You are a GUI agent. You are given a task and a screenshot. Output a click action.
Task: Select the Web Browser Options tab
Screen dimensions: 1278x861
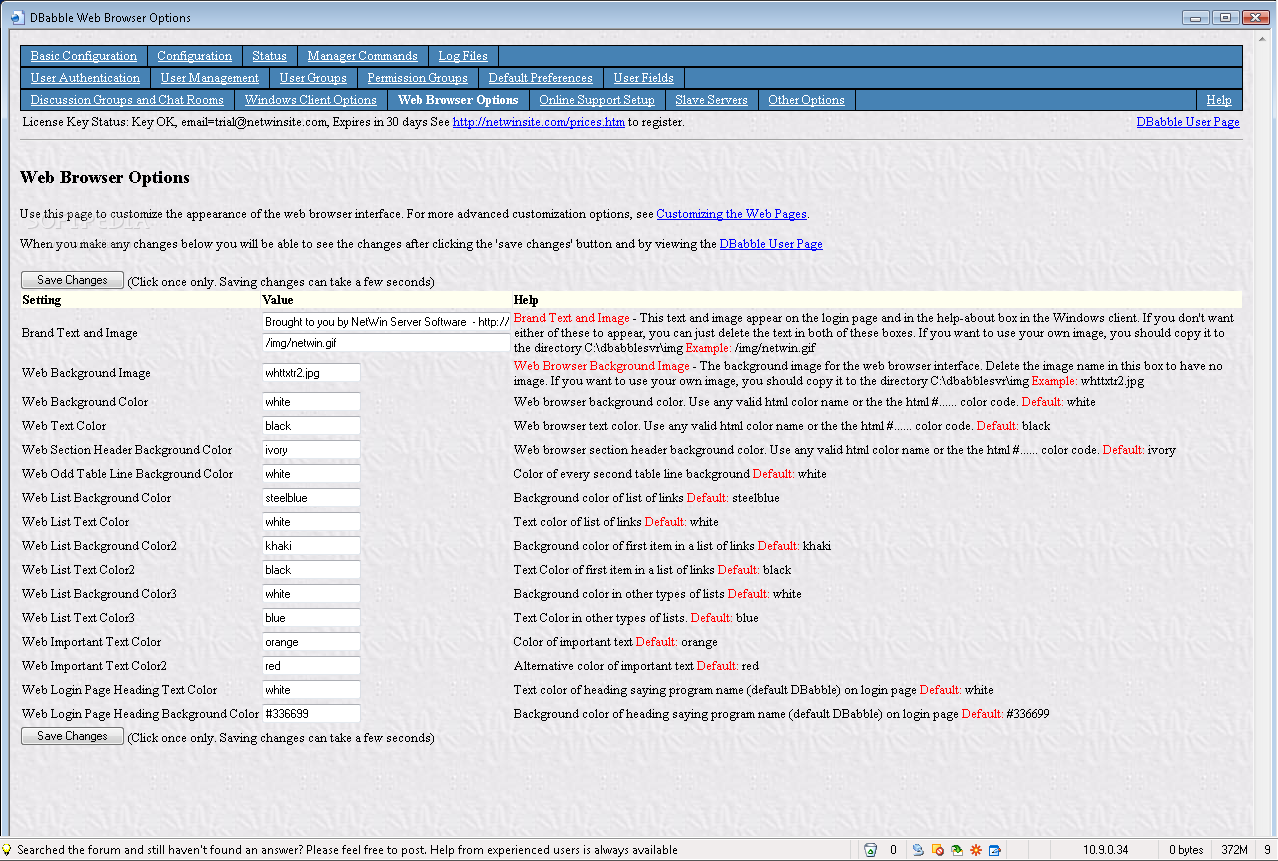coord(458,100)
